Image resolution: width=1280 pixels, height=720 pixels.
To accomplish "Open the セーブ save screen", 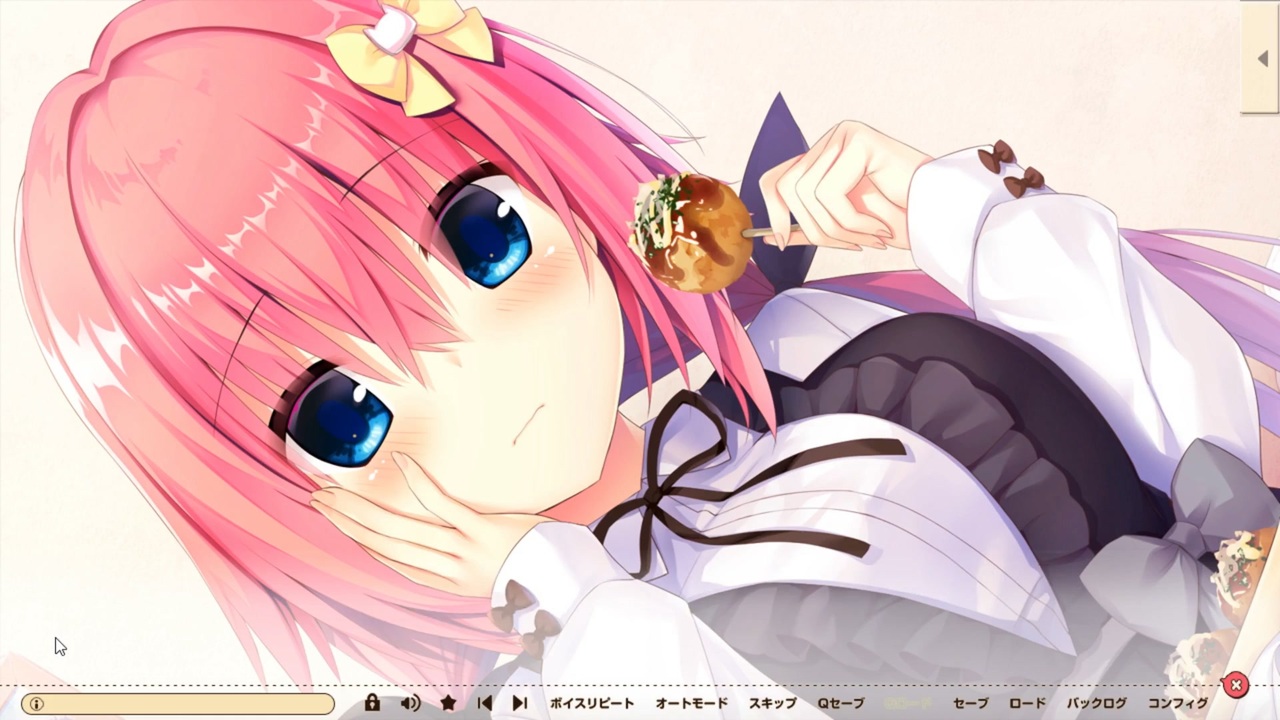I will pyautogui.click(x=970, y=703).
